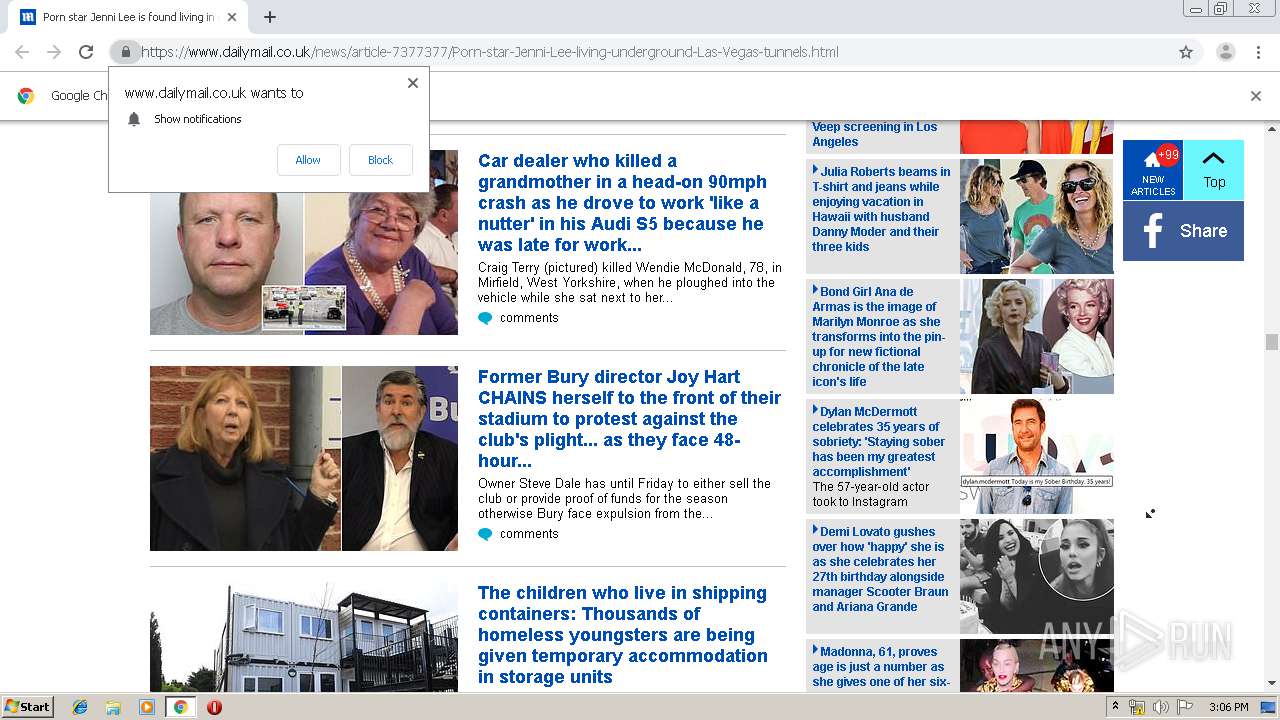Click taskbar clock 3:06 PM
Image resolution: width=1280 pixels, height=720 pixels.
click(x=1228, y=707)
